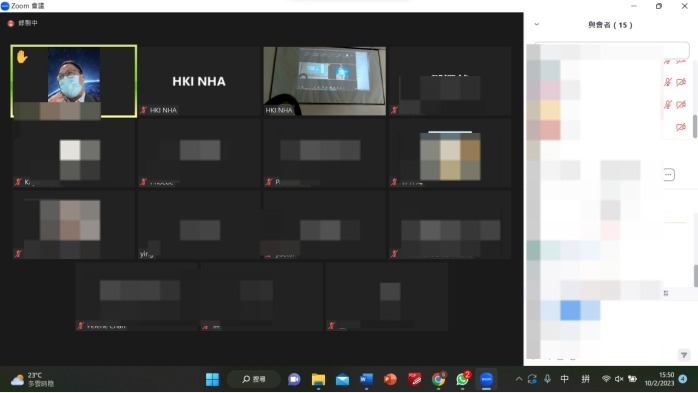This screenshot has height=393, width=698.
Task: Expand the system tray hidden icons arrow
Action: pos(519,379)
